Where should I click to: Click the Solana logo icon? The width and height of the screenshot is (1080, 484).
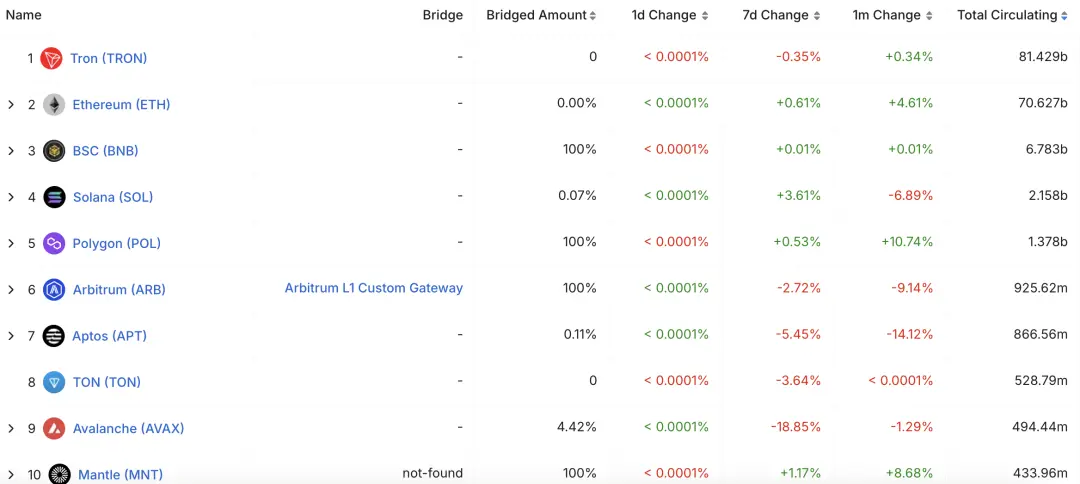(54, 197)
